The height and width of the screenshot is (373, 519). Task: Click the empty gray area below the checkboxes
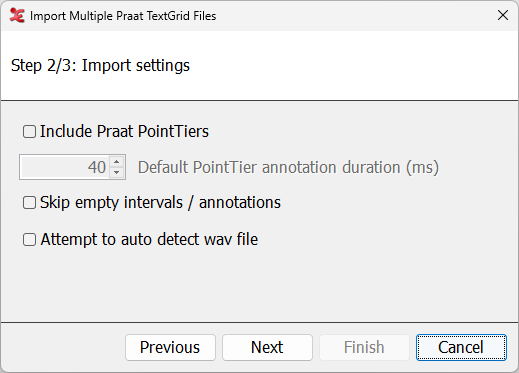[x=259, y=285]
